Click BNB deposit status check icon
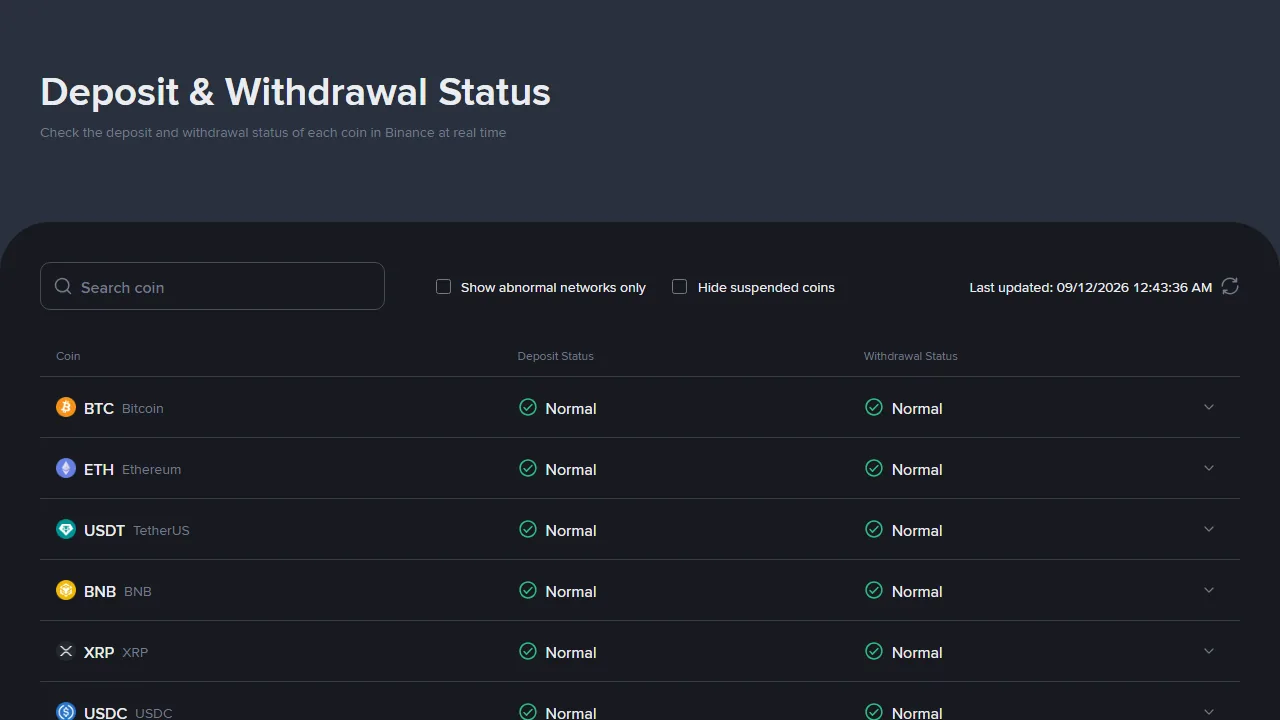Viewport: 1280px width, 720px height. (528, 590)
